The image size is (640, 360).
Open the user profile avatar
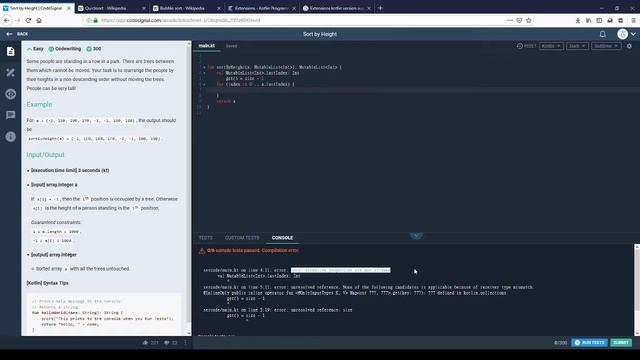point(622,34)
